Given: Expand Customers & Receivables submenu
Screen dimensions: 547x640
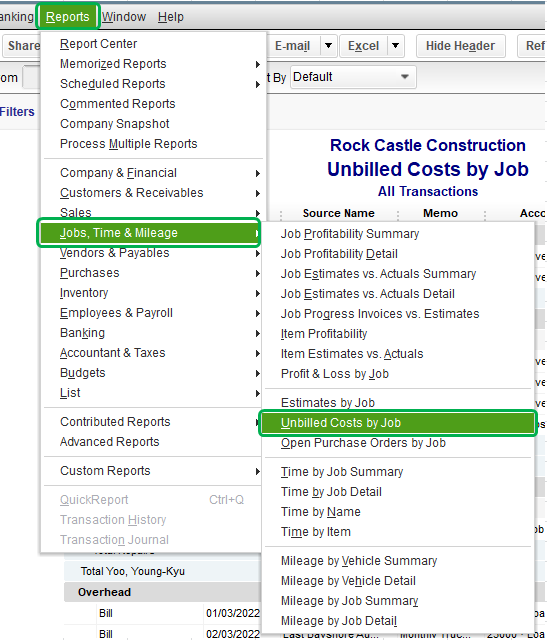Looking at the screenshot, I should (x=153, y=193).
